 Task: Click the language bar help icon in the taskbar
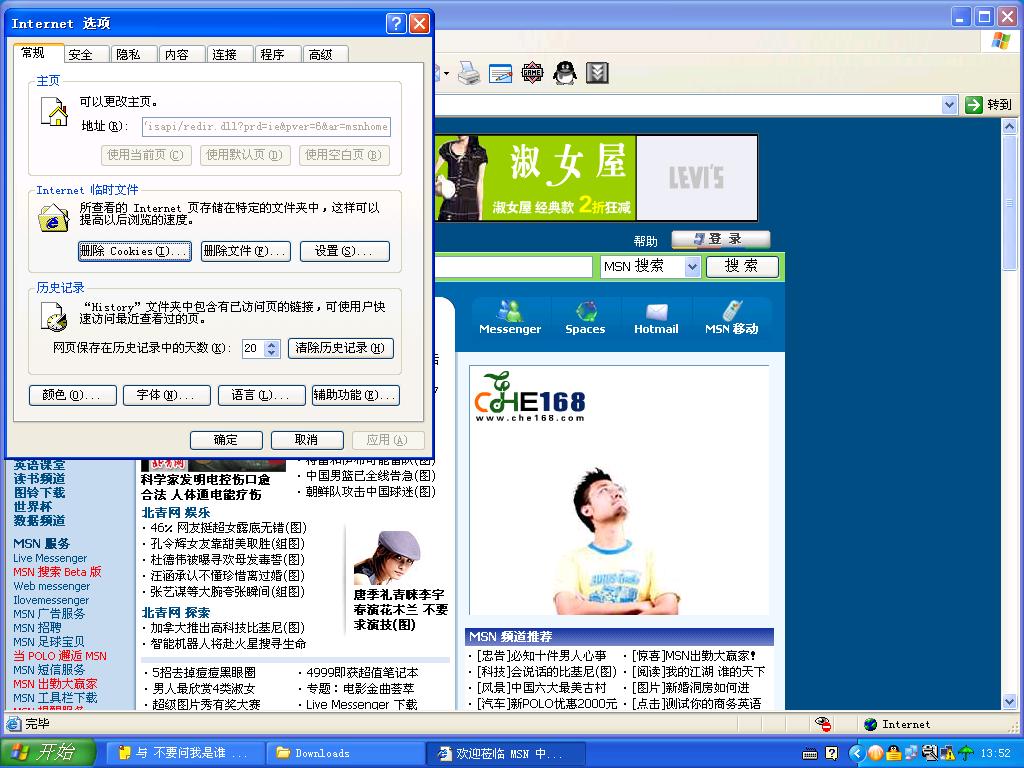click(x=831, y=754)
